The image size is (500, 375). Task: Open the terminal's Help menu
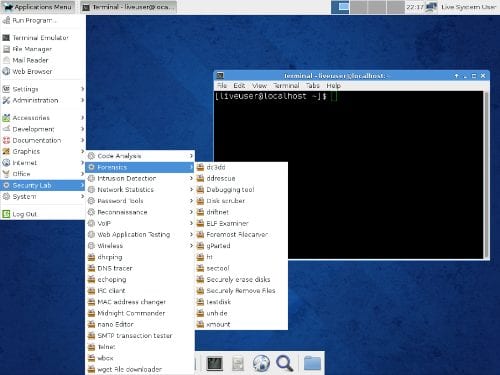(333, 86)
